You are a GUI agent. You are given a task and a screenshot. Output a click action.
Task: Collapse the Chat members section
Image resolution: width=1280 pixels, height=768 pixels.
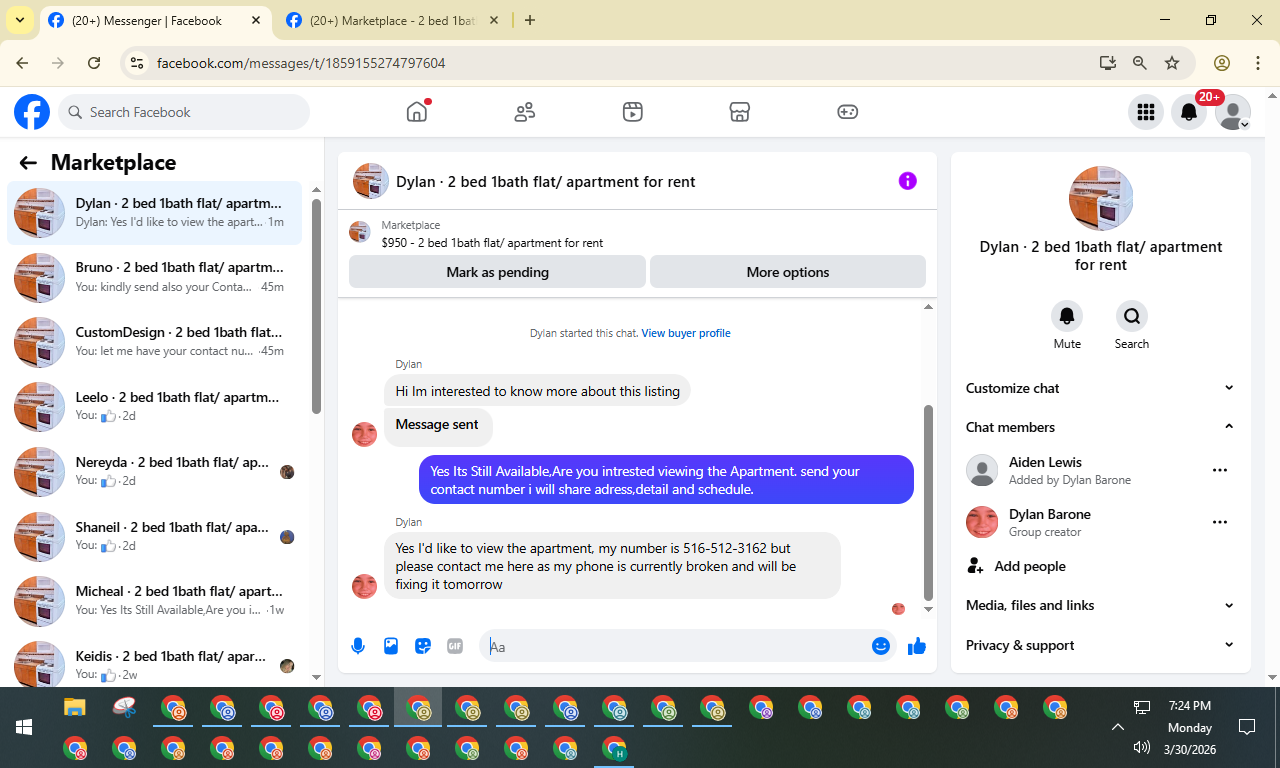point(1100,427)
